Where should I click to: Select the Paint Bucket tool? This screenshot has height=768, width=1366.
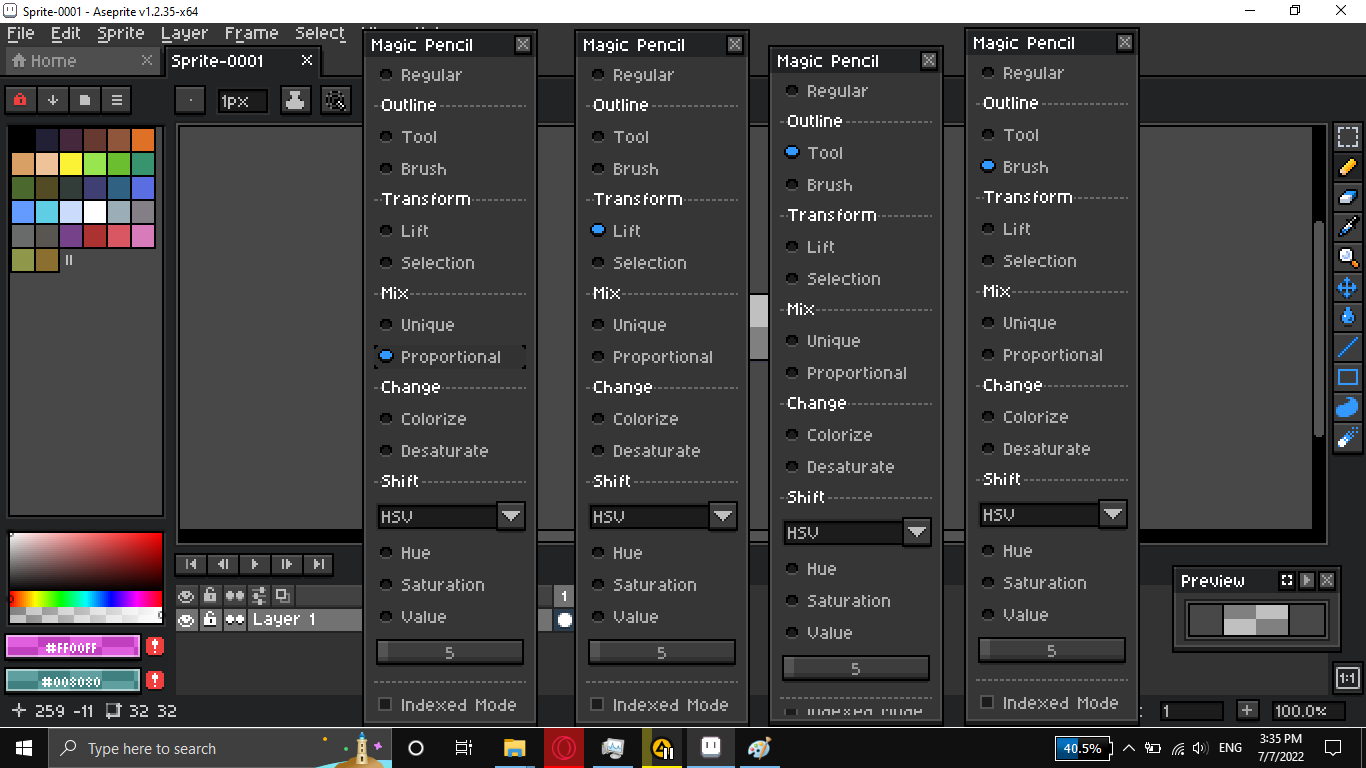1347,317
